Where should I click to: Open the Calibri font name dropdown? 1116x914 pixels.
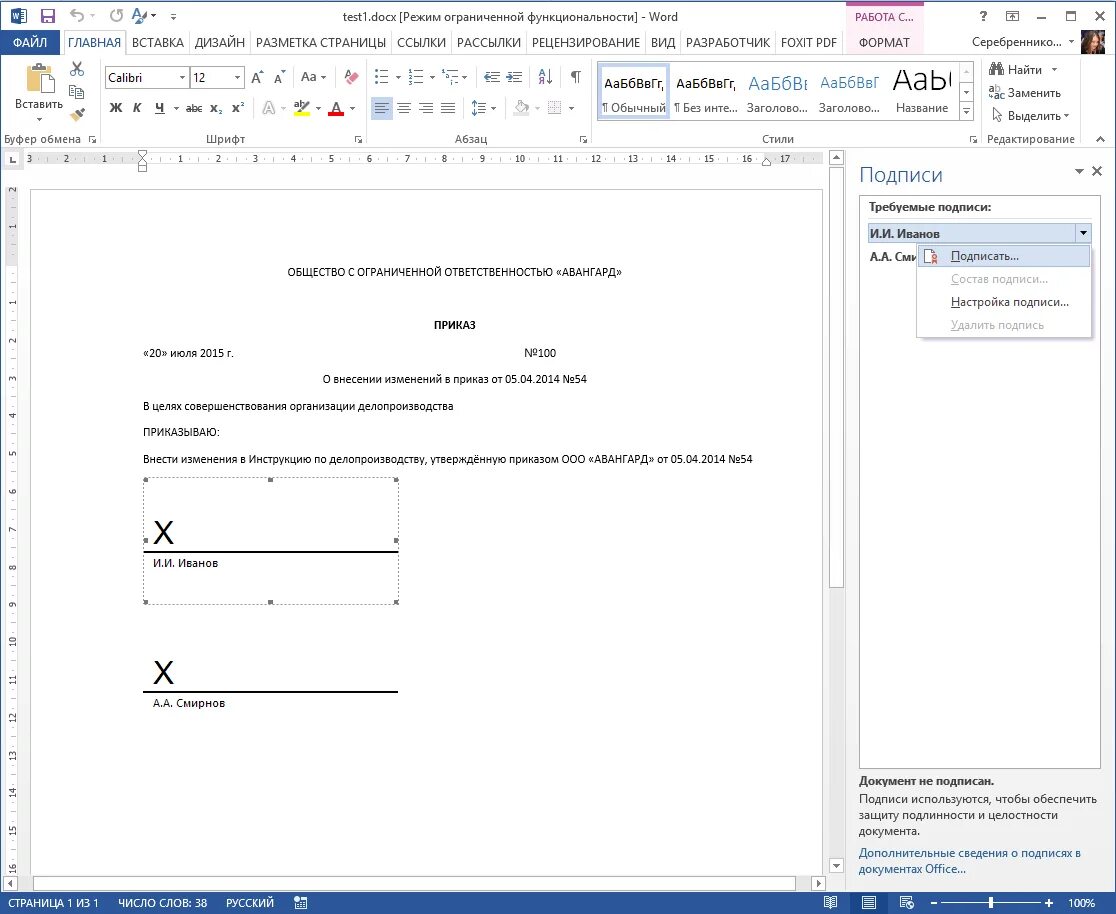tap(182, 77)
